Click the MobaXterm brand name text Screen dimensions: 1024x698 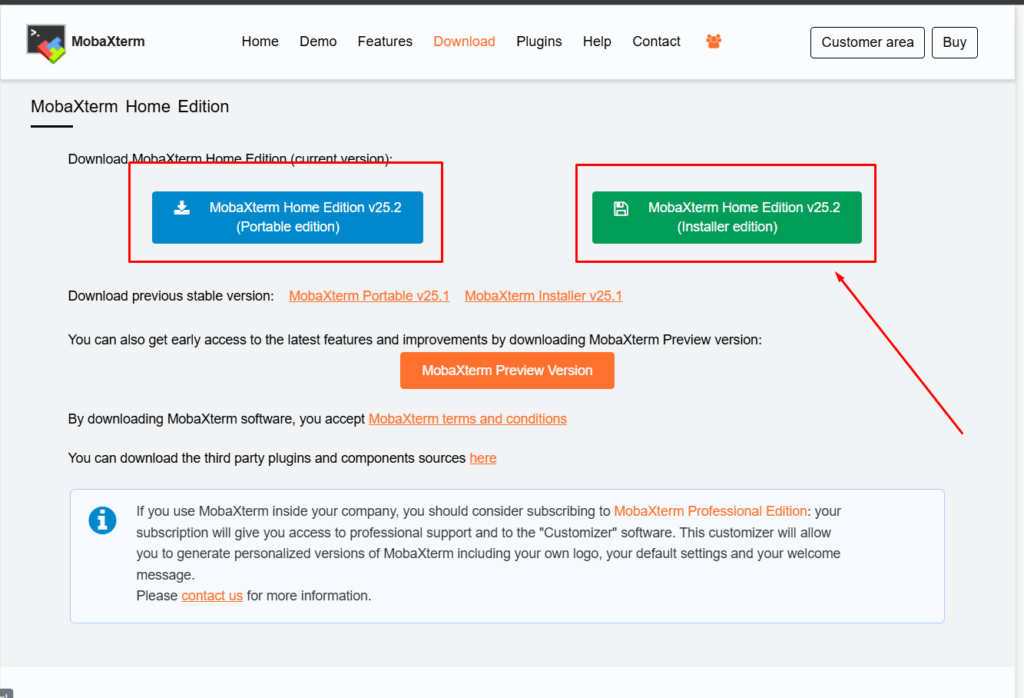pyautogui.click(x=108, y=42)
